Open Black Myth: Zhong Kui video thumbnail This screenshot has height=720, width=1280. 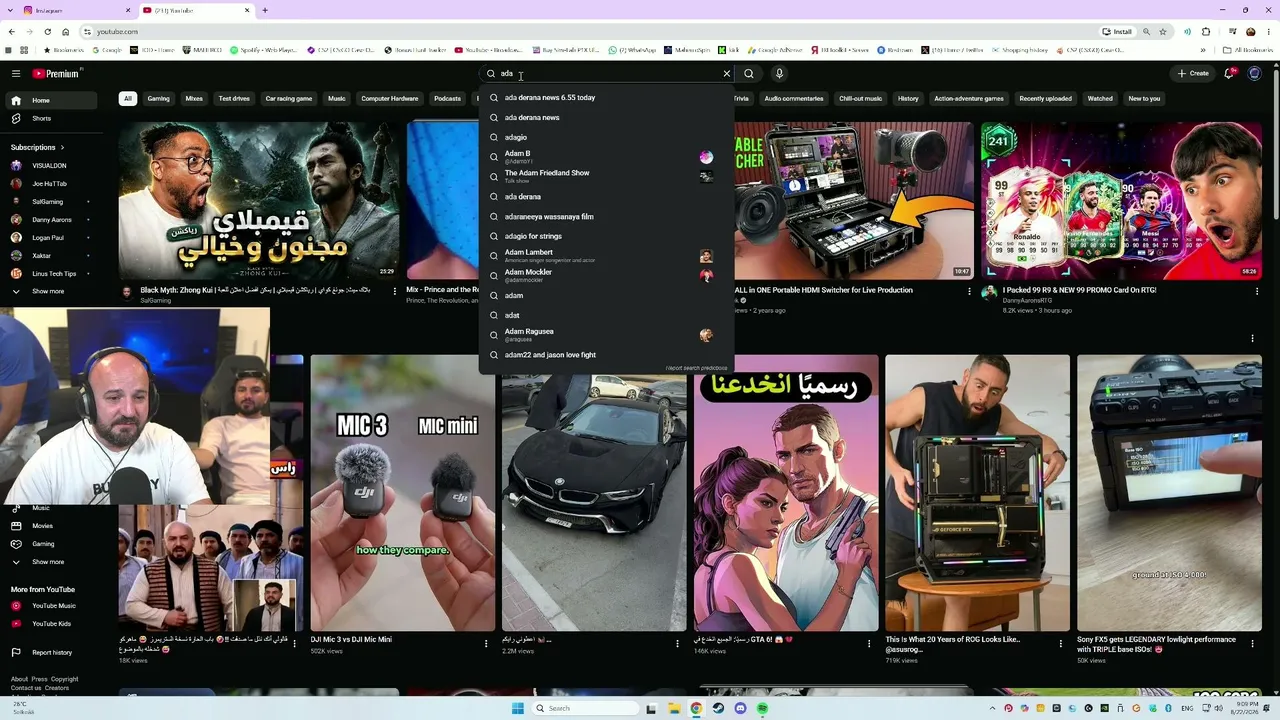click(258, 201)
